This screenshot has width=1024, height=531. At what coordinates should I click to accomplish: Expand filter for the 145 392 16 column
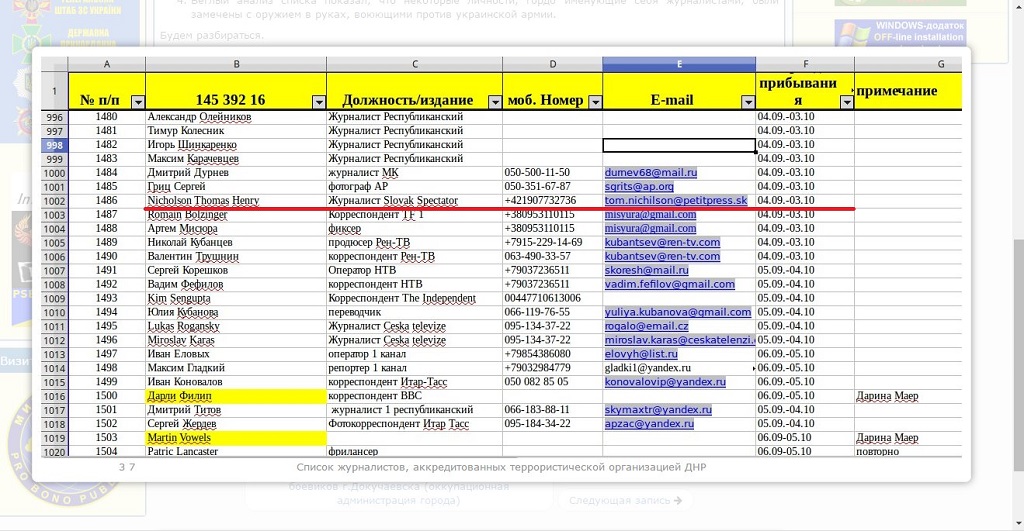click(319, 102)
